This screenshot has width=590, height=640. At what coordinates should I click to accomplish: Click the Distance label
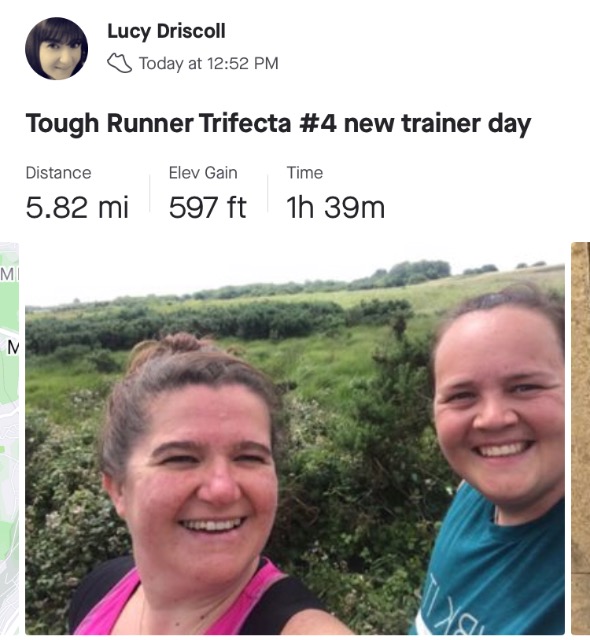point(58,173)
